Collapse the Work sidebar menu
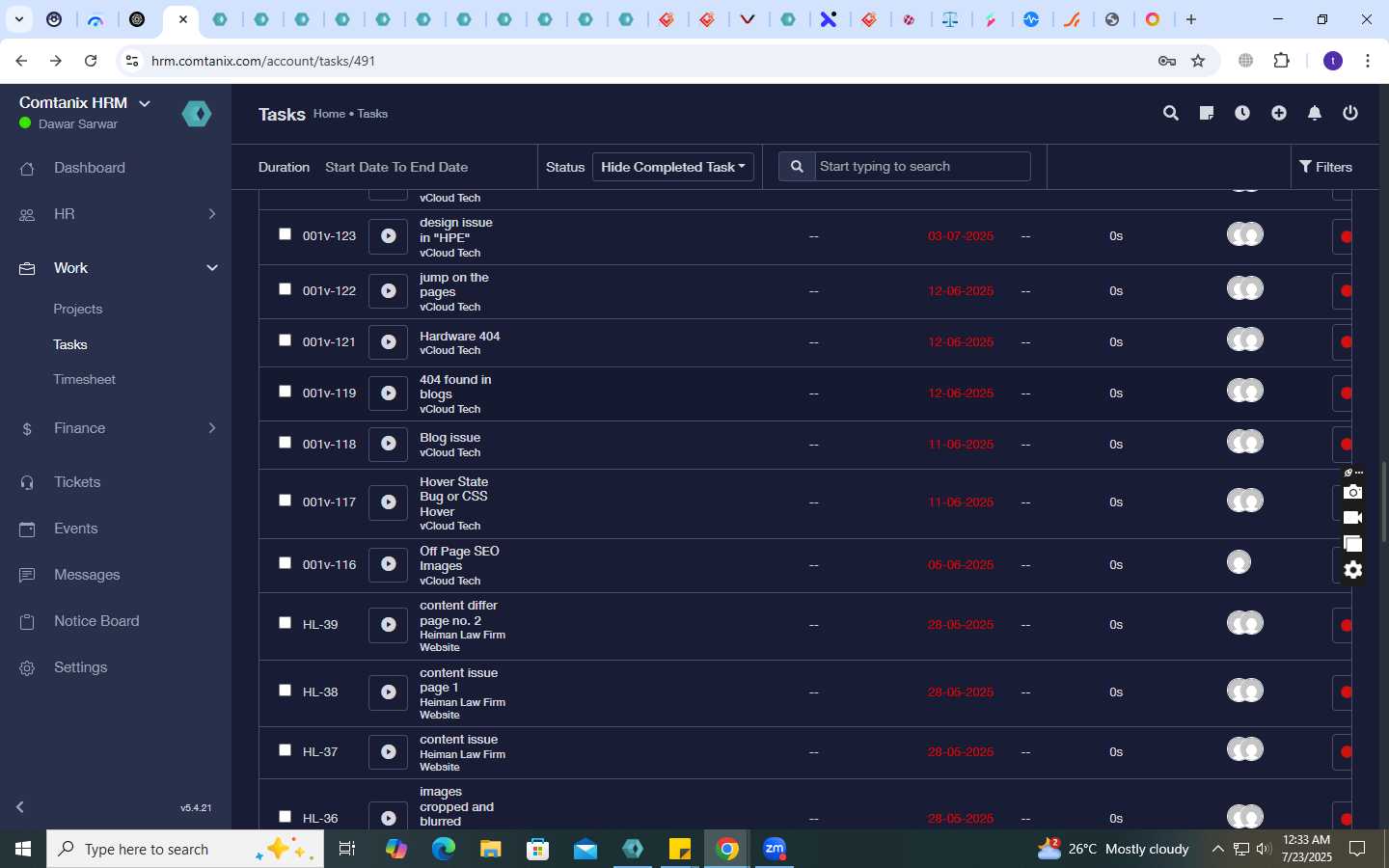Screen dimensions: 1389x868 click(x=211, y=268)
